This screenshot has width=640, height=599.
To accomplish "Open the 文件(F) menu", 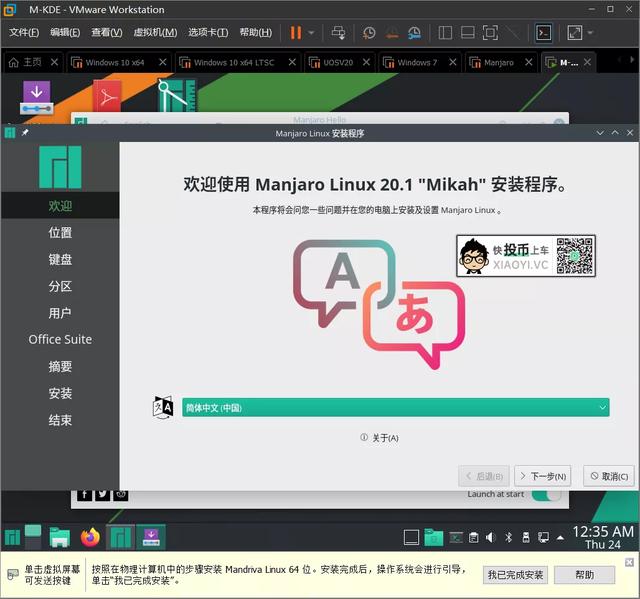I will point(24,32).
